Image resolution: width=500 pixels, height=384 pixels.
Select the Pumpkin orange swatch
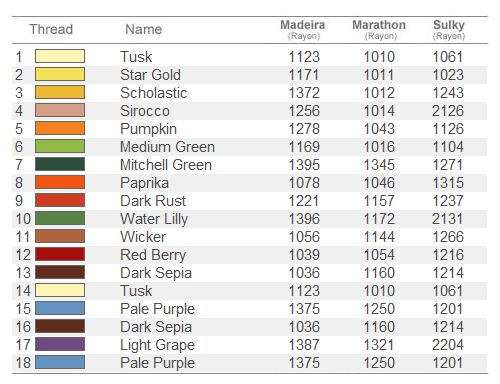[60, 128]
